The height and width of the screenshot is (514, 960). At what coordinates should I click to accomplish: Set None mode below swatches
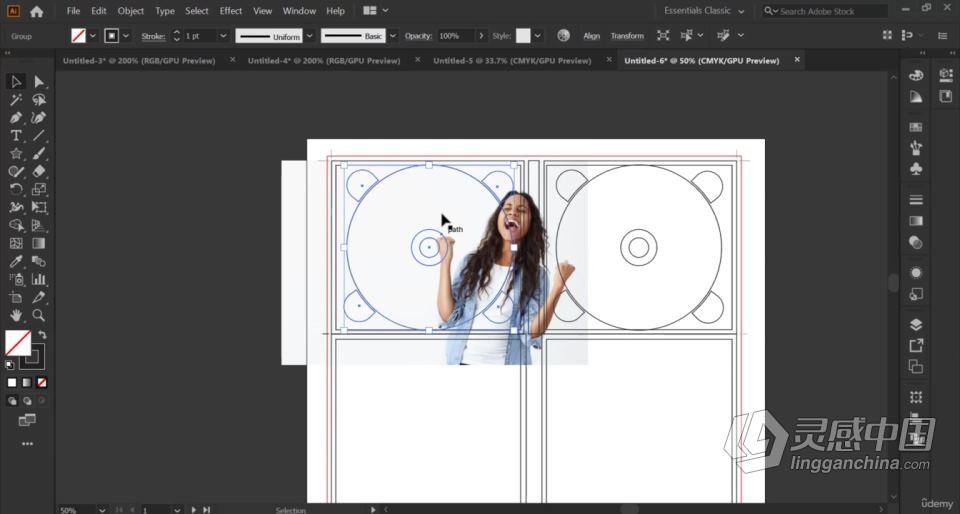[x=42, y=382]
